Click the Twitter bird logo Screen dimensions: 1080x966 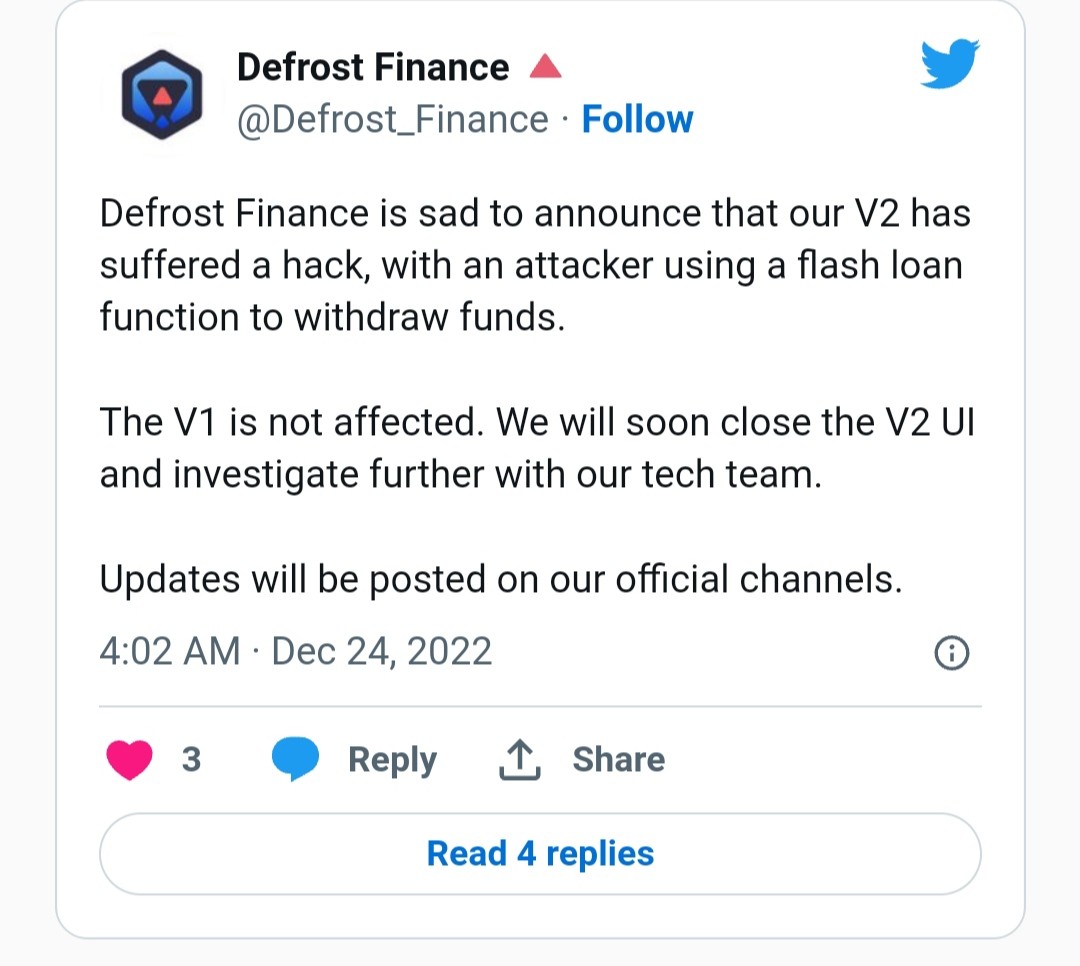pyautogui.click(x=950, y=63)
